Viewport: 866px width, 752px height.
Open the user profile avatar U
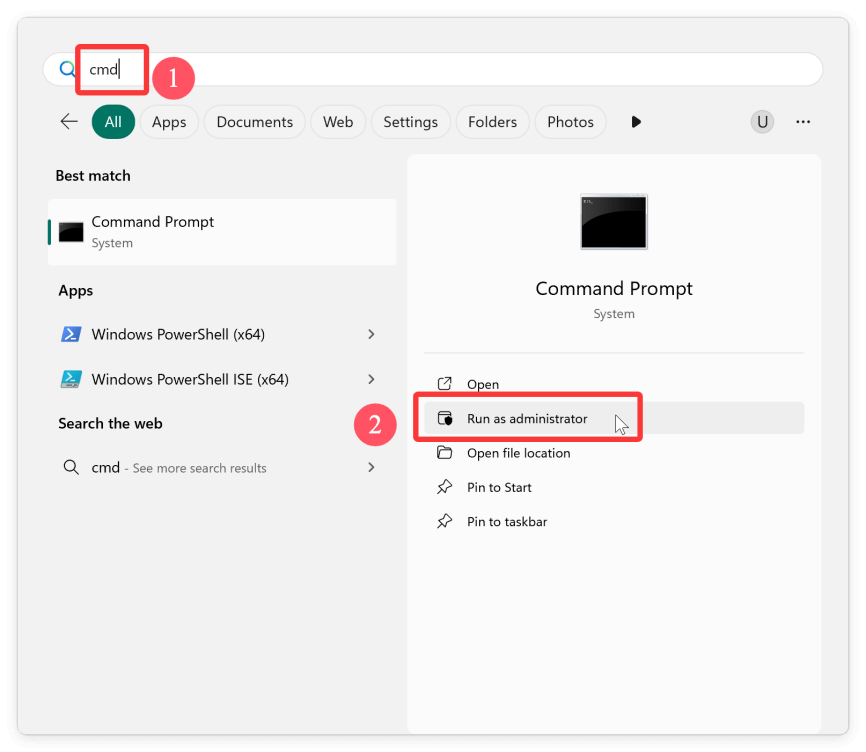(x=763, y=122)
